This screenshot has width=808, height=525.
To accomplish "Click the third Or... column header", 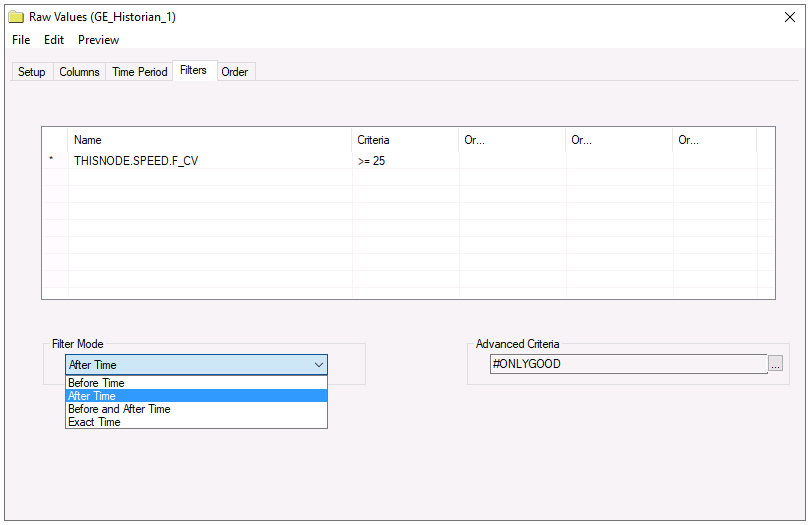I will coord(715,140).
